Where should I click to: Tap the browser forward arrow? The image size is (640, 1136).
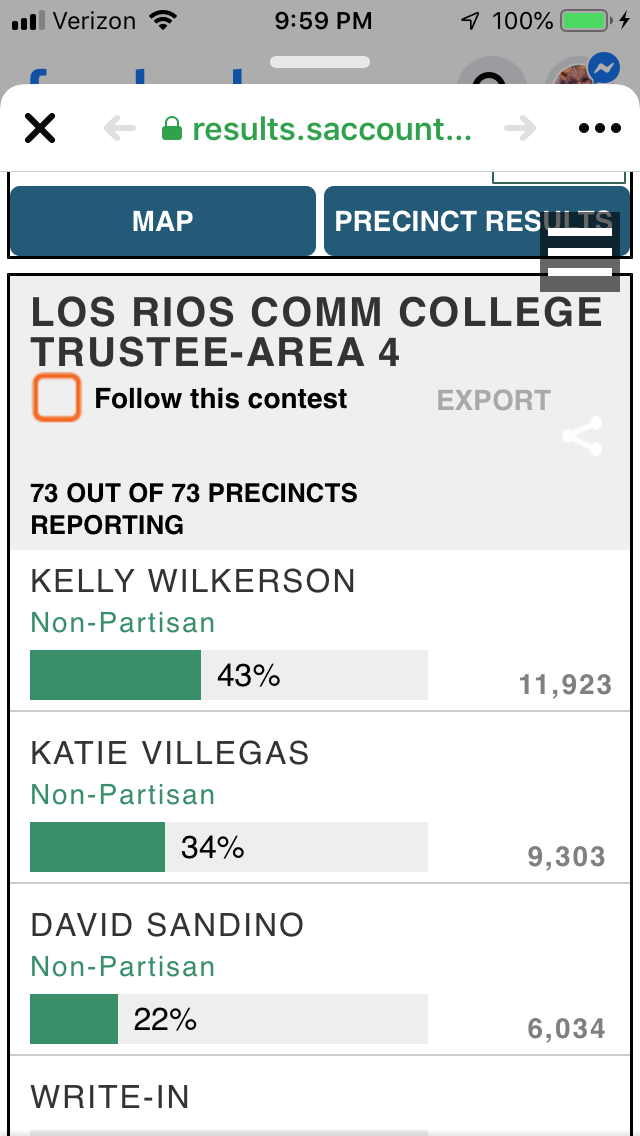519,129
